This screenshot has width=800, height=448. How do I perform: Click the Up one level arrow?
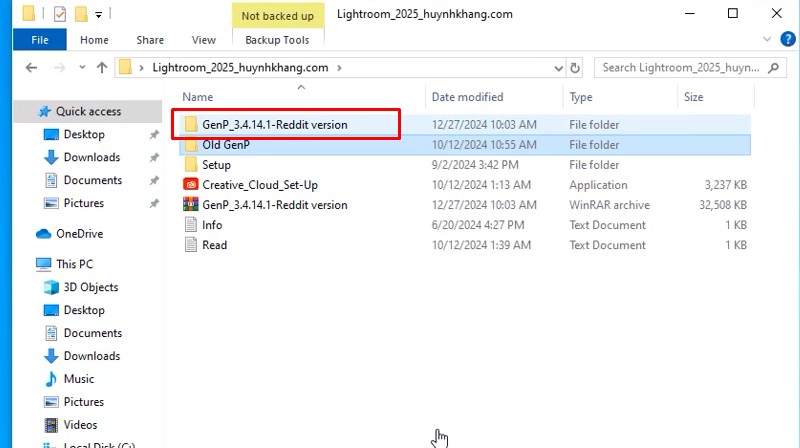click(102, 68)
